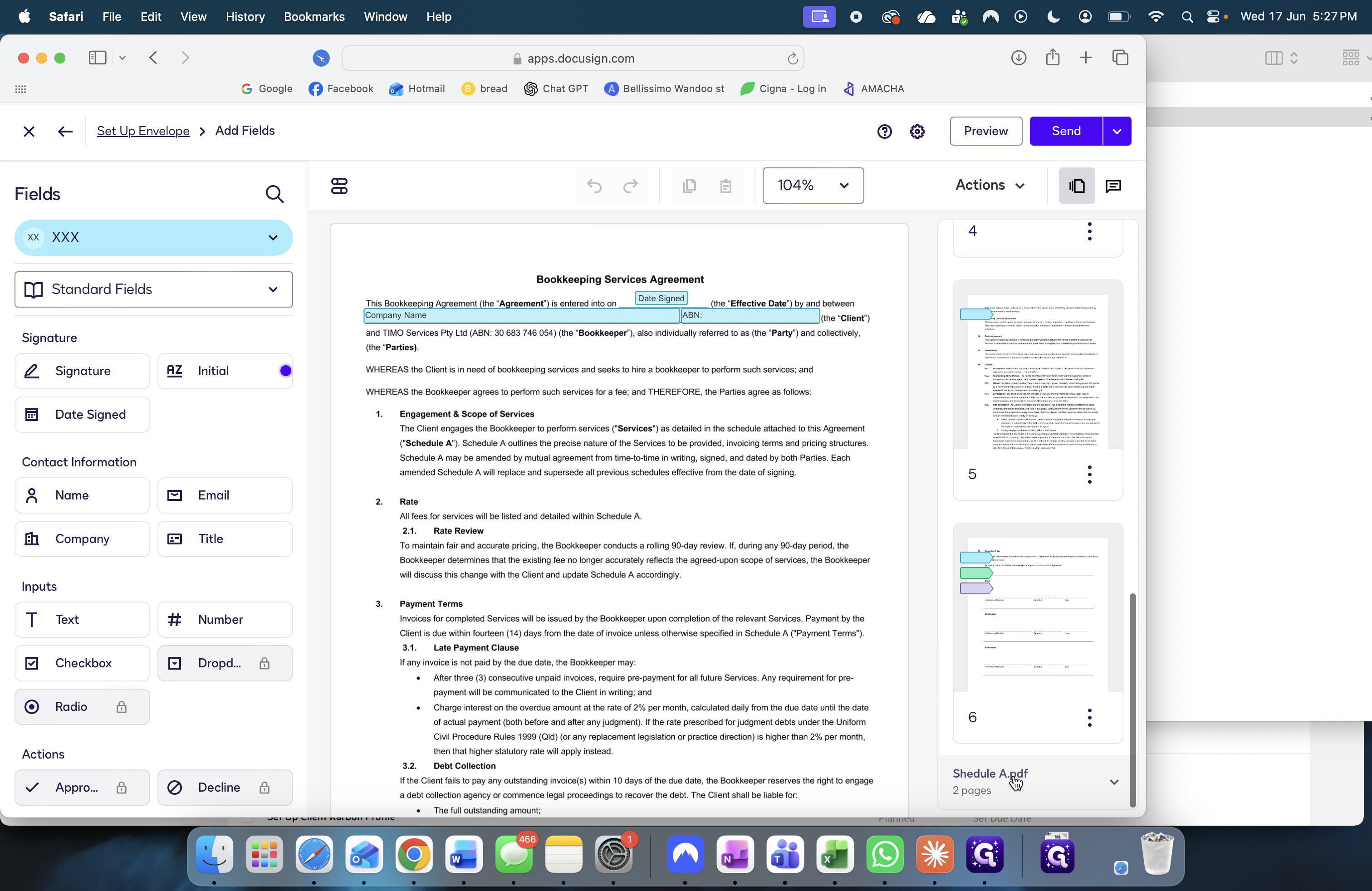Add a Date Signed field

[82, 414]
